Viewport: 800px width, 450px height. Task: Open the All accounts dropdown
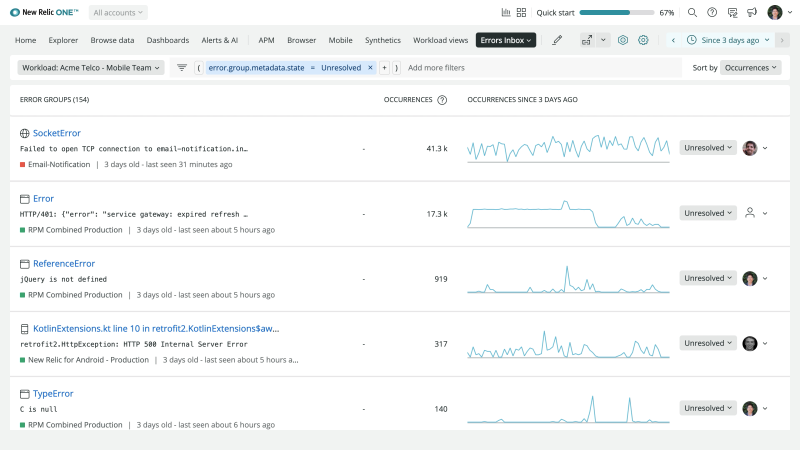[x=118, y=12]
